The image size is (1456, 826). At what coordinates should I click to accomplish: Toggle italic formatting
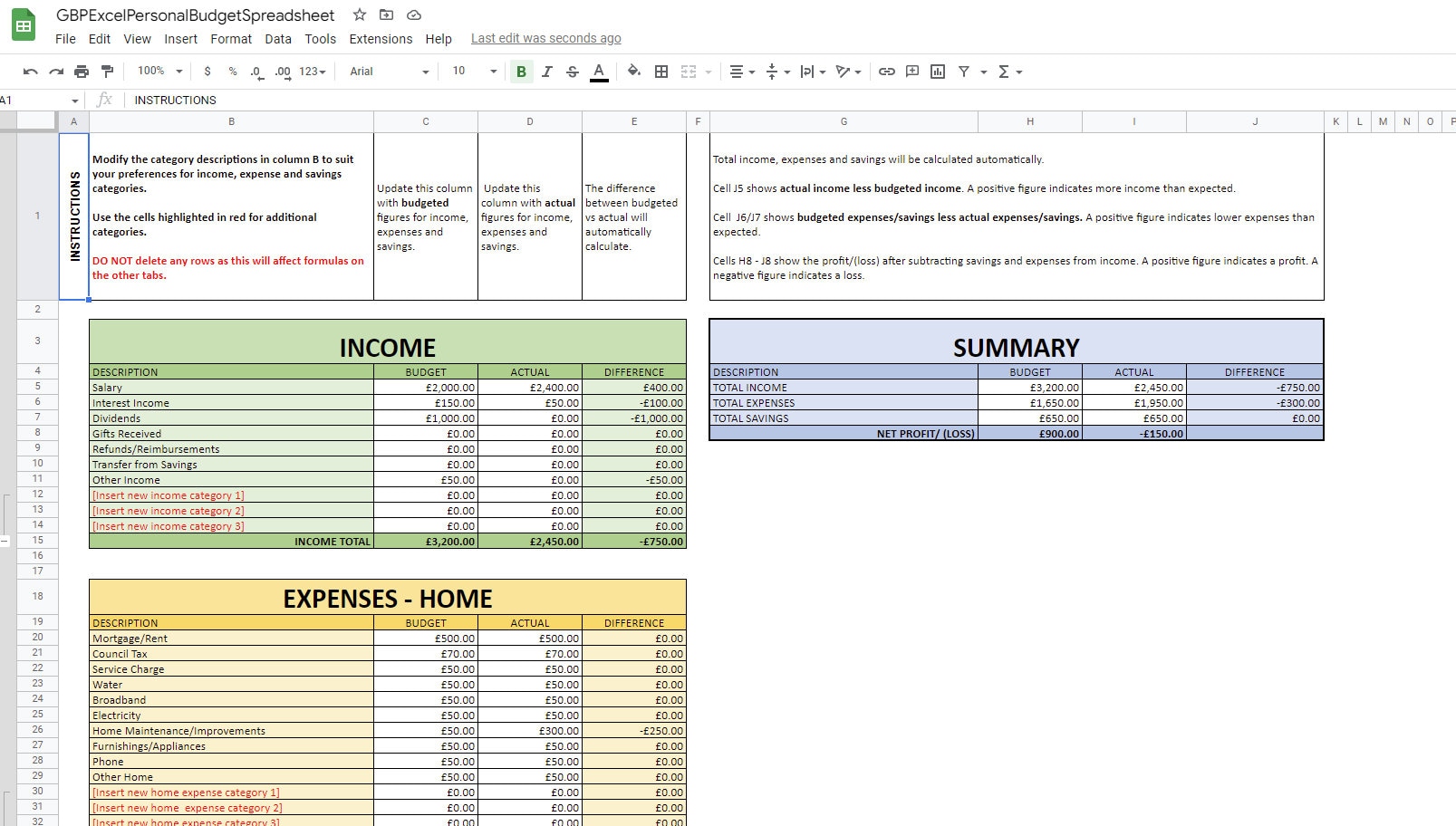click(546, 71)
